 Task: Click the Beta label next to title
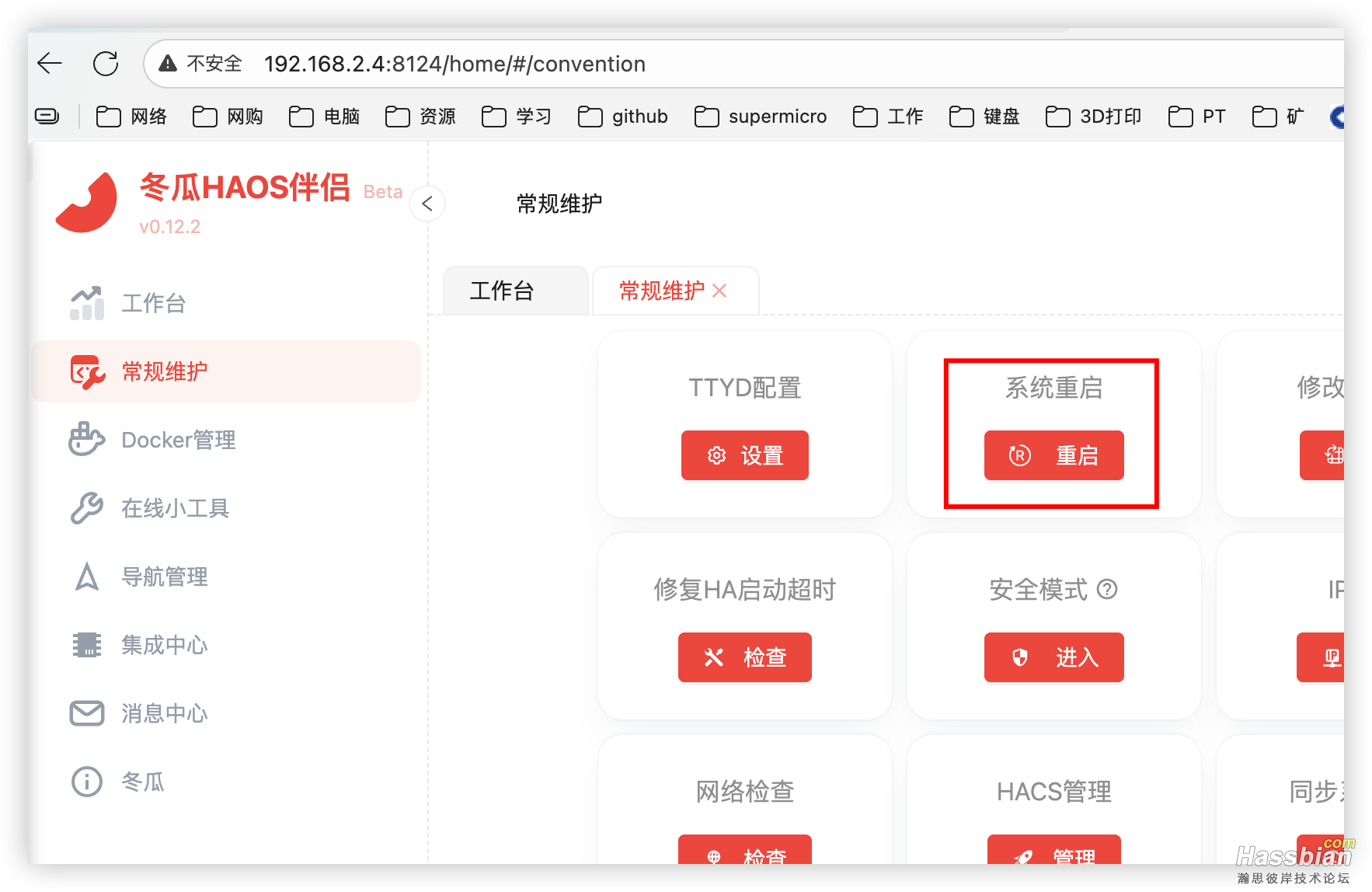coord(383,192)
